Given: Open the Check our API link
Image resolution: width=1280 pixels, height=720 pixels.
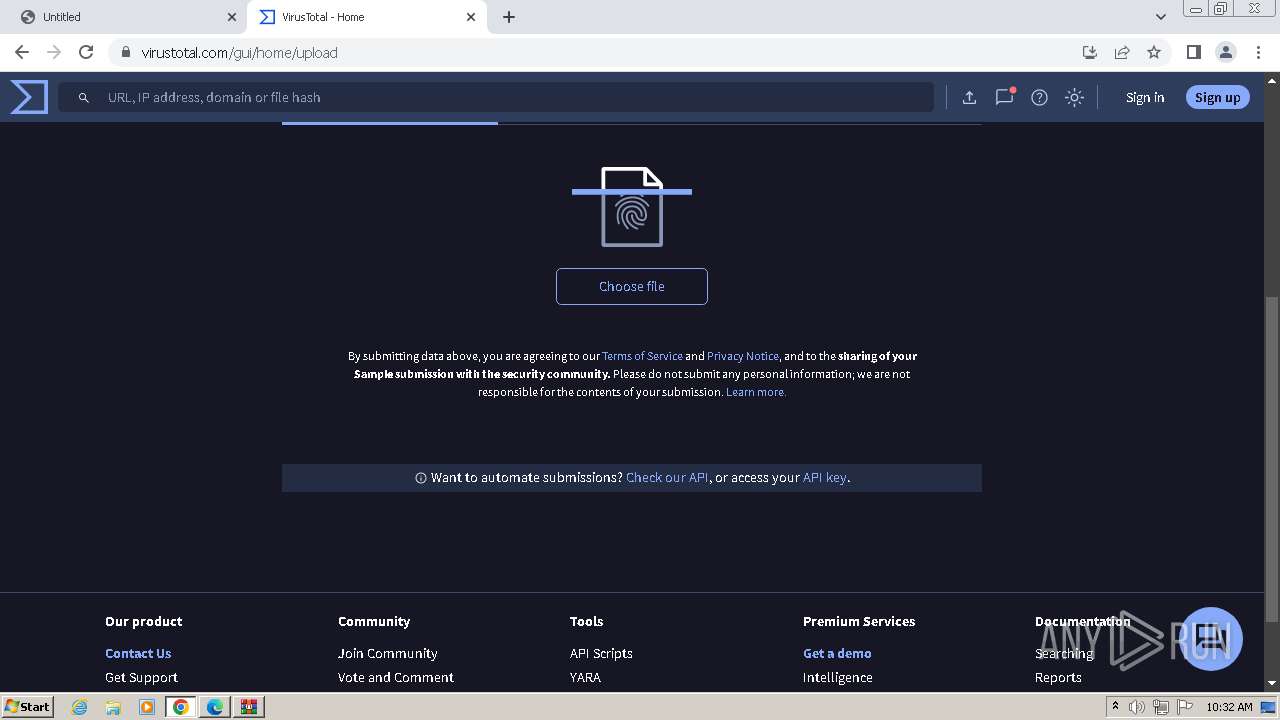Looking at the screenshot, I should [x=667, y=477].
